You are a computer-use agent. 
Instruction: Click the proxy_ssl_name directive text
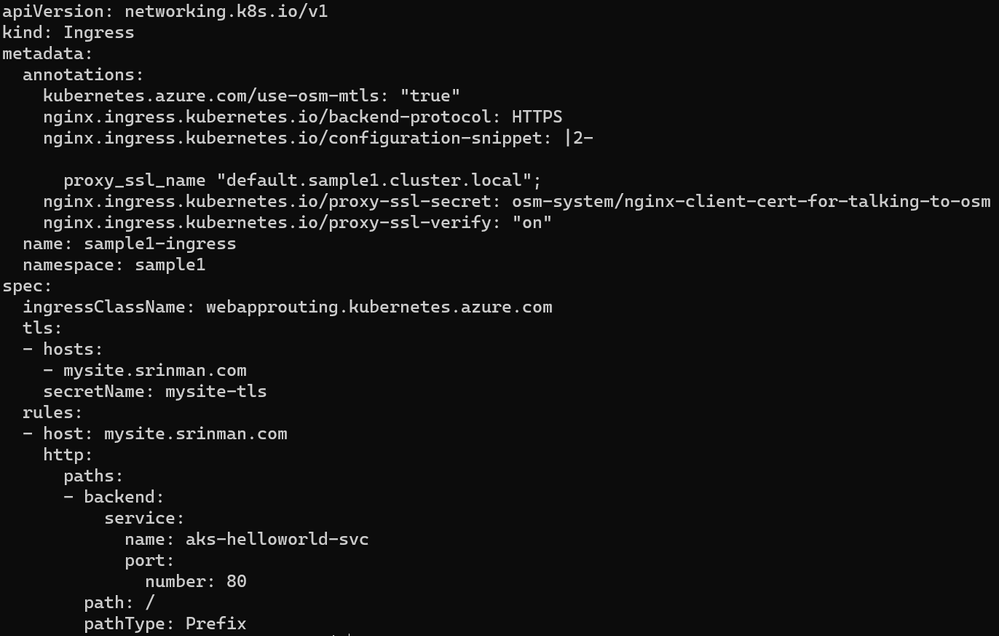click(x=134, y=180)
